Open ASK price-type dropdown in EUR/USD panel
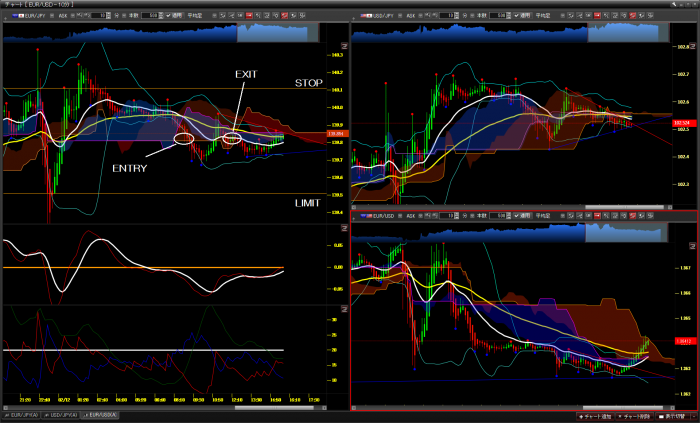Viewport: 700px width, 423px height. [420, 216]
